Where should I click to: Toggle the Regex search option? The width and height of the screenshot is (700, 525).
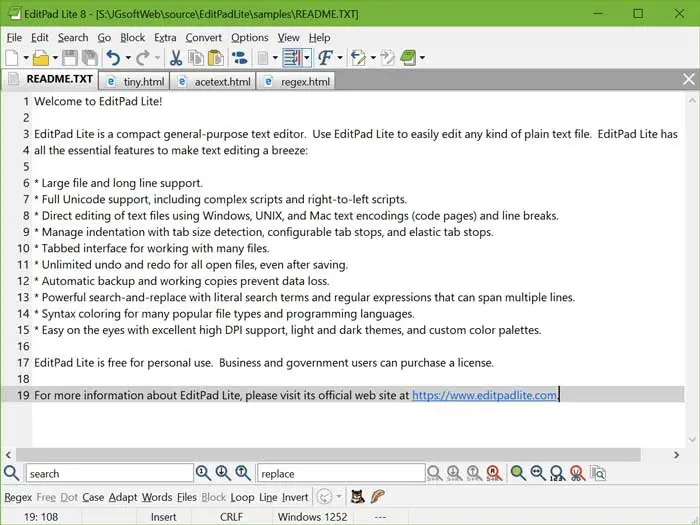18,497
